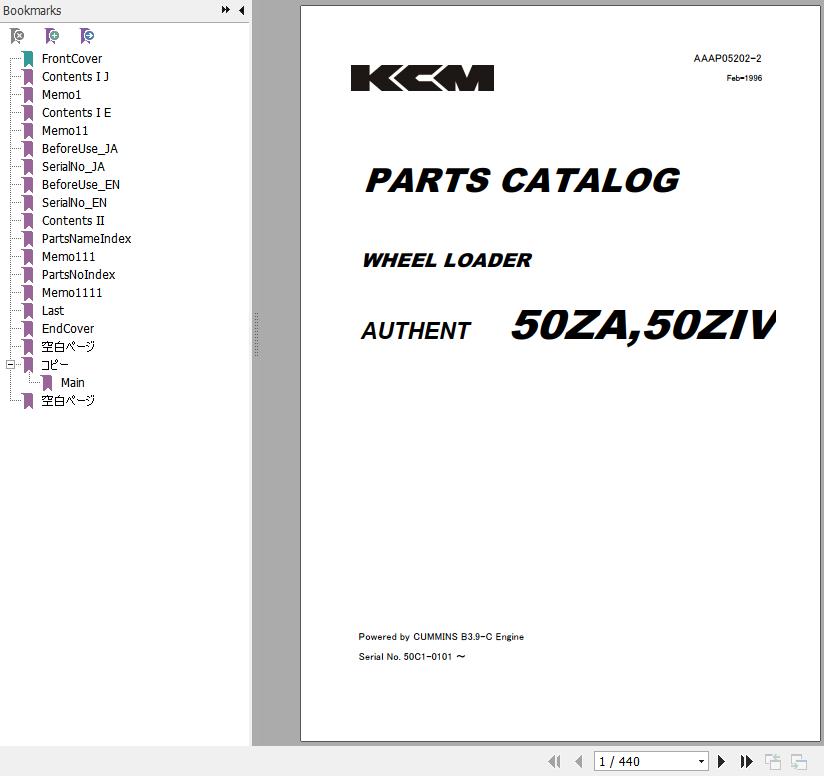
Task: Open the page number dropdown arrow
Action: click(x=701, y=761)
